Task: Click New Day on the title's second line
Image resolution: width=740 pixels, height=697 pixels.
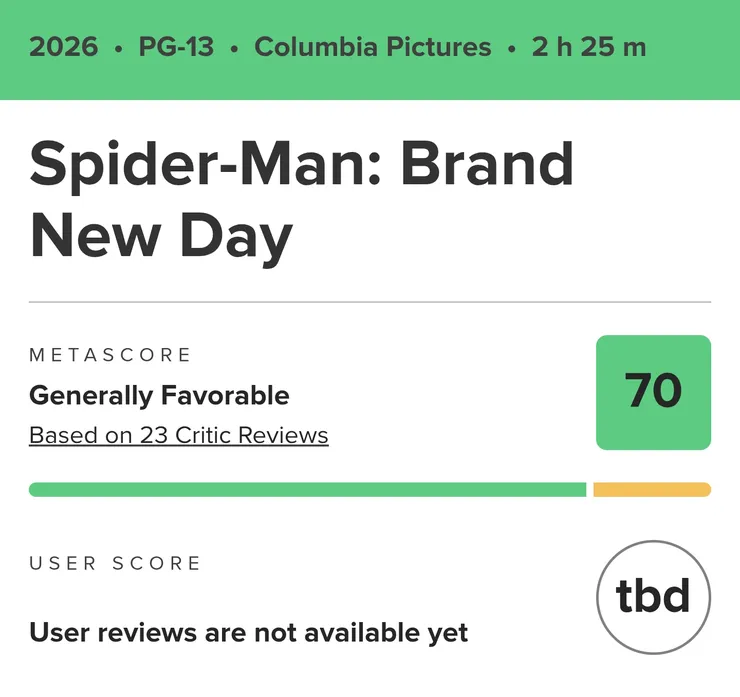Action: click(x=161, y=236)
